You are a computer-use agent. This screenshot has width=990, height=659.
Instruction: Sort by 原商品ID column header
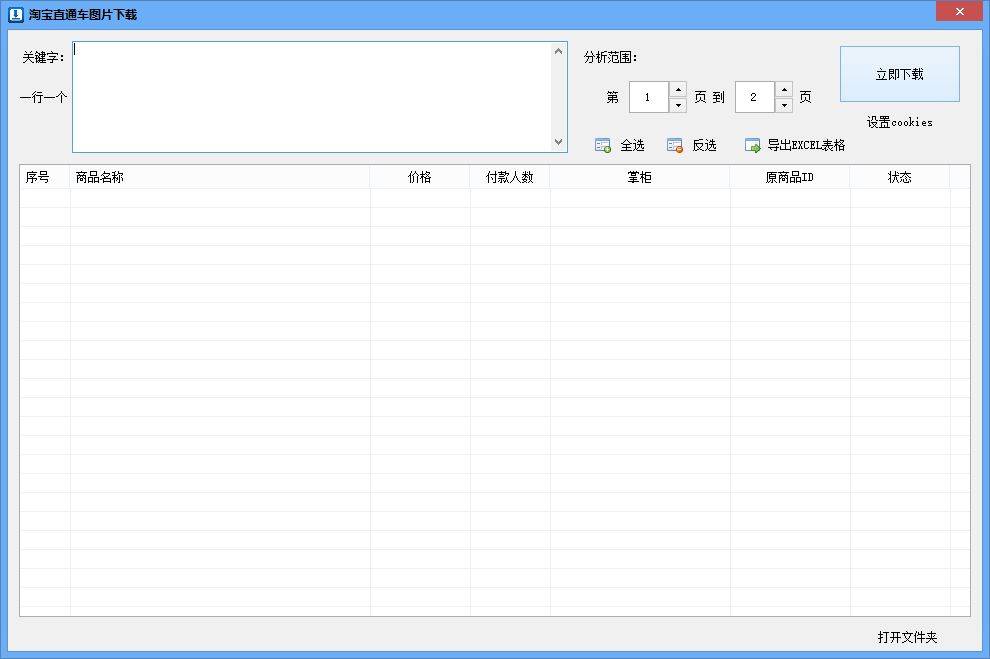tap(790, 177)
